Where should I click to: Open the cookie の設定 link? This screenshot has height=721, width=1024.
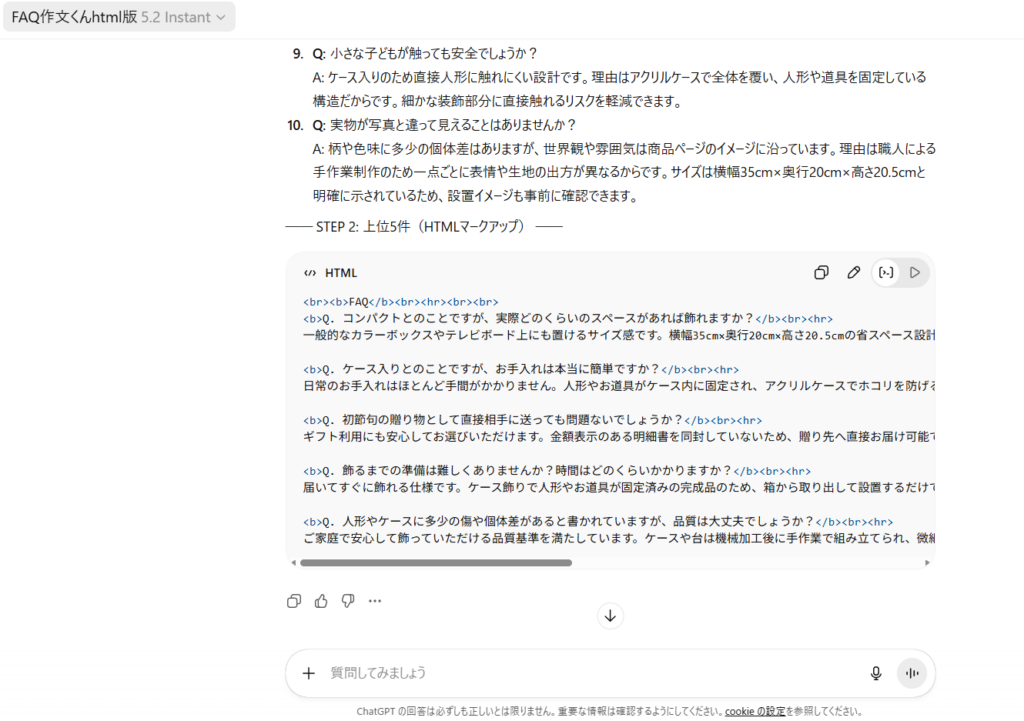point(755,711)
